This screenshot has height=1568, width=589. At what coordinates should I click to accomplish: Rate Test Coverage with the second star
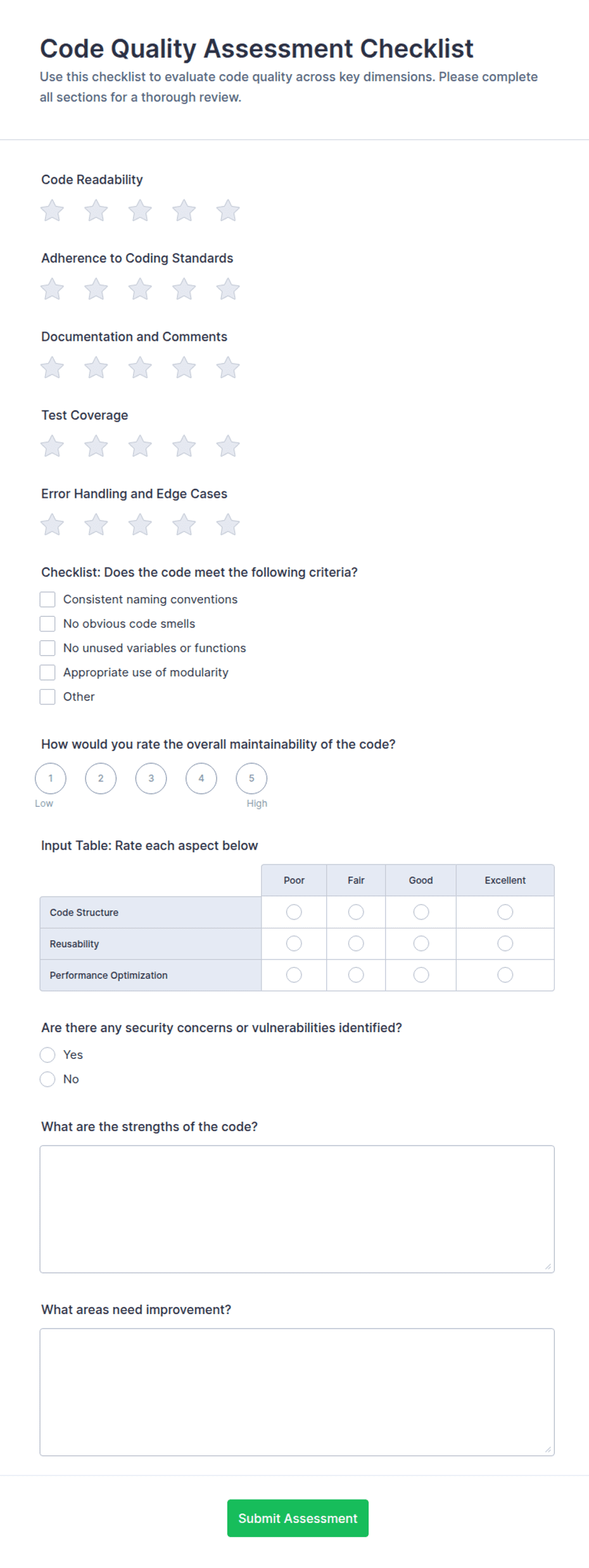tap(96, 446)
